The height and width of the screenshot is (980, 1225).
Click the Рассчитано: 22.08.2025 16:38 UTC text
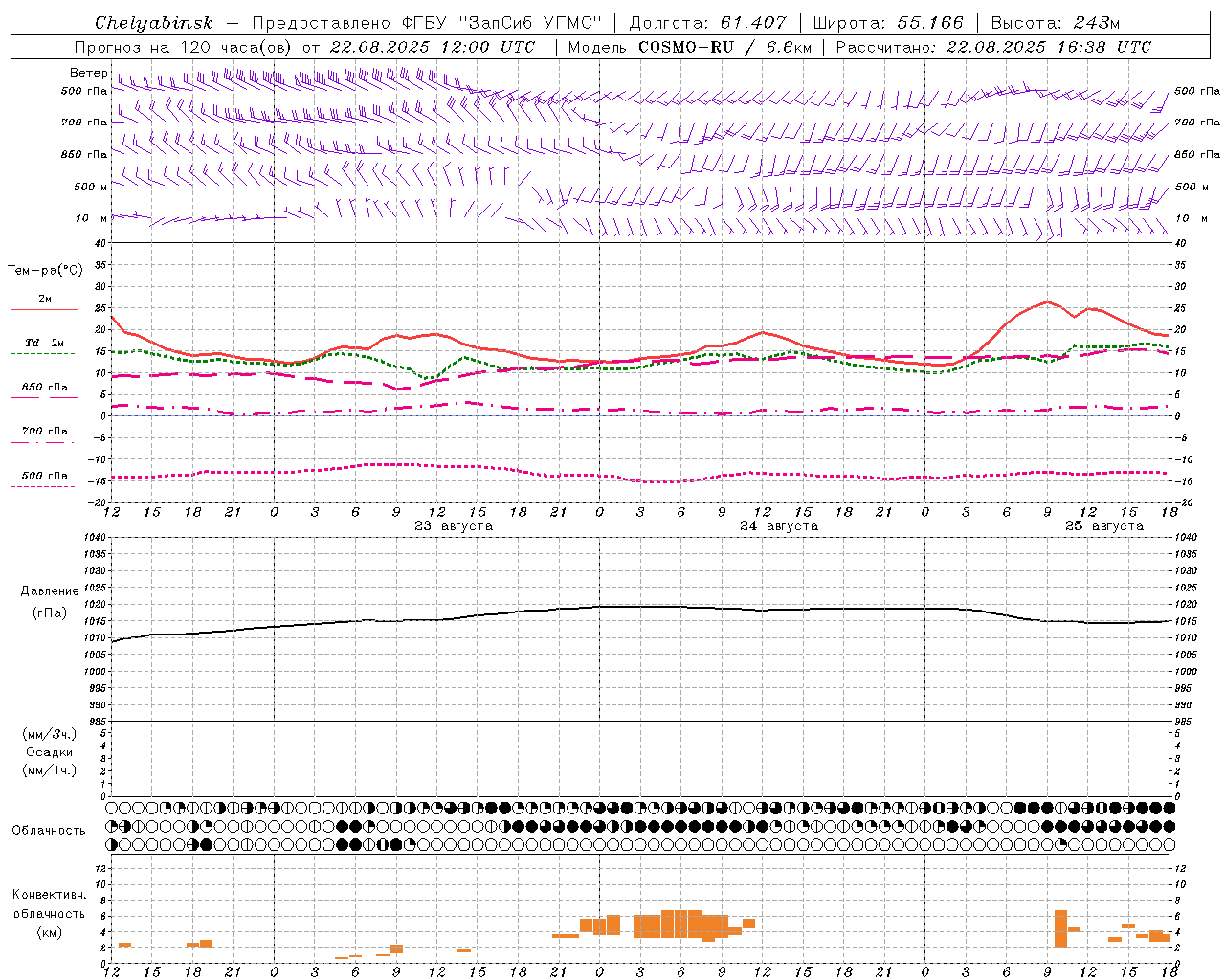point(993,47)
